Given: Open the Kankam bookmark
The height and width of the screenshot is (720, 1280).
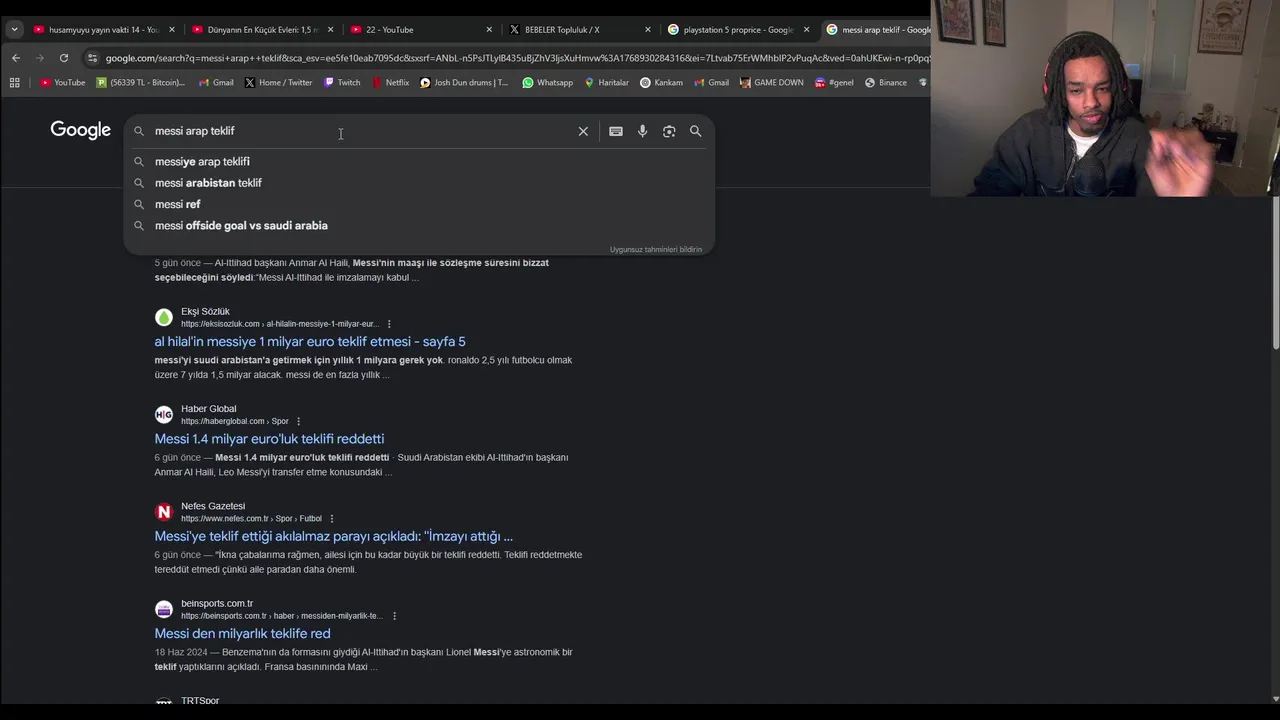Looking at the screenshot, I should click(x=661, y=83).
